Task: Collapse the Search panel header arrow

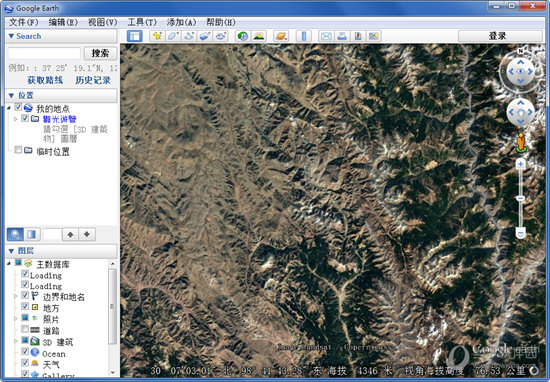Action: pos(11,36)
